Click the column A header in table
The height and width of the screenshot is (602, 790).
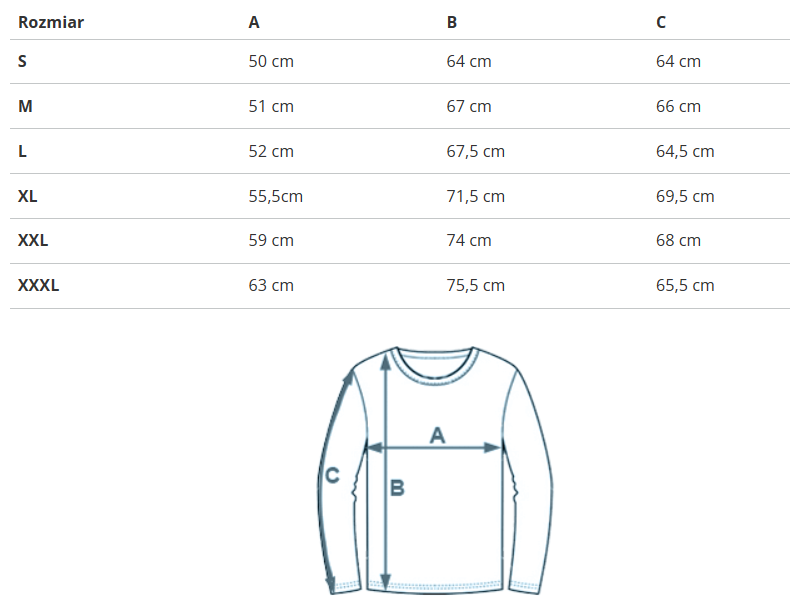pos(254,22)
